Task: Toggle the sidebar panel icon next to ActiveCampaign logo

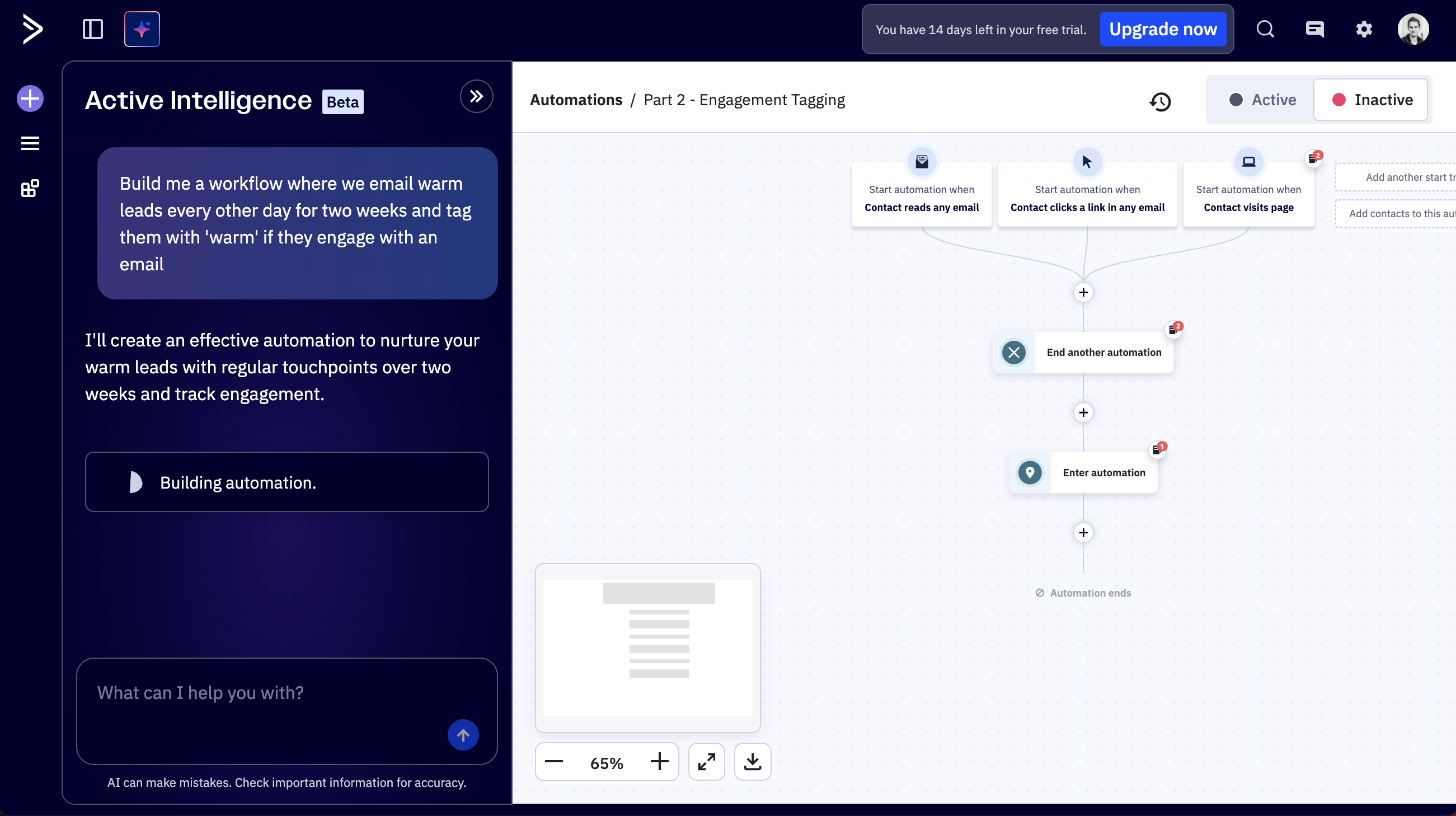Action: [x=92, y=29]
